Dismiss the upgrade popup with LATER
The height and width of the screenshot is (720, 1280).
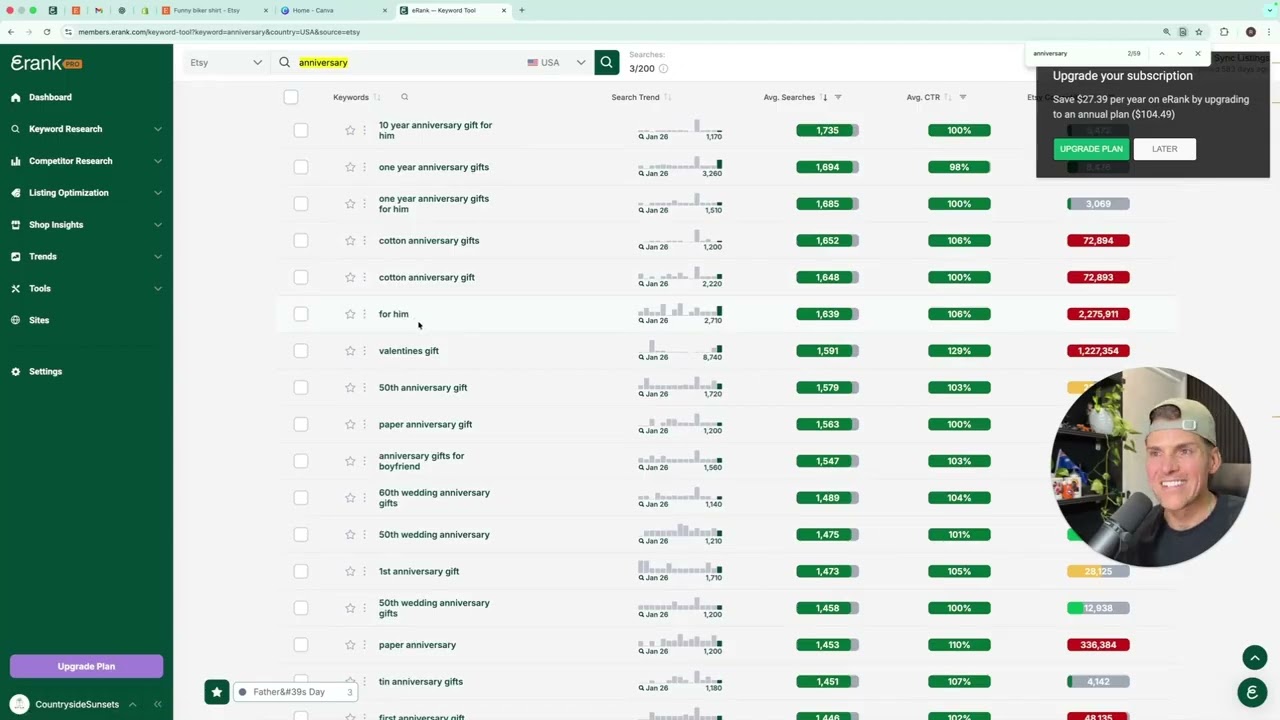tap(1164, 149)
